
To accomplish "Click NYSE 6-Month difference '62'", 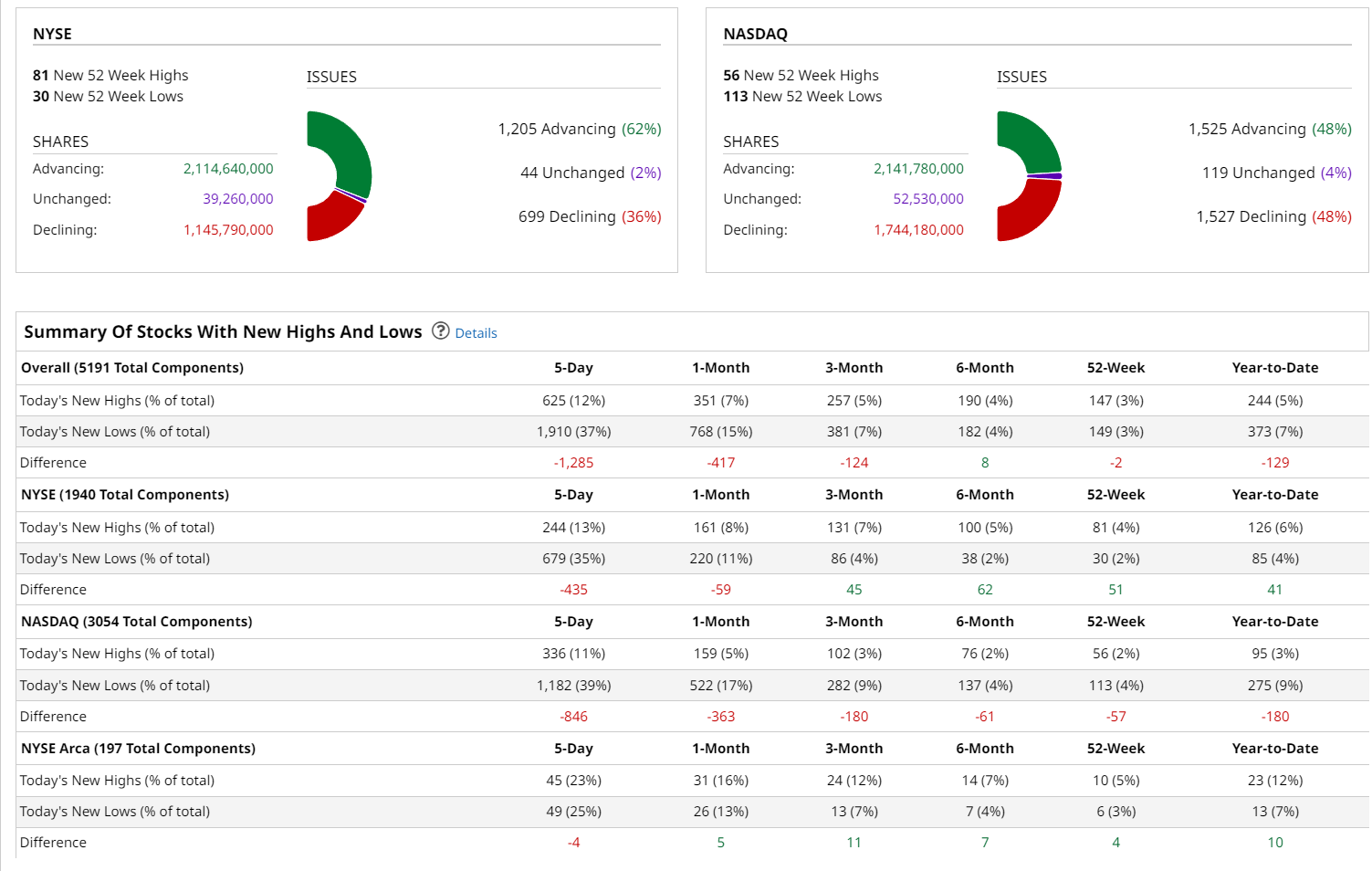I will 985,590.
